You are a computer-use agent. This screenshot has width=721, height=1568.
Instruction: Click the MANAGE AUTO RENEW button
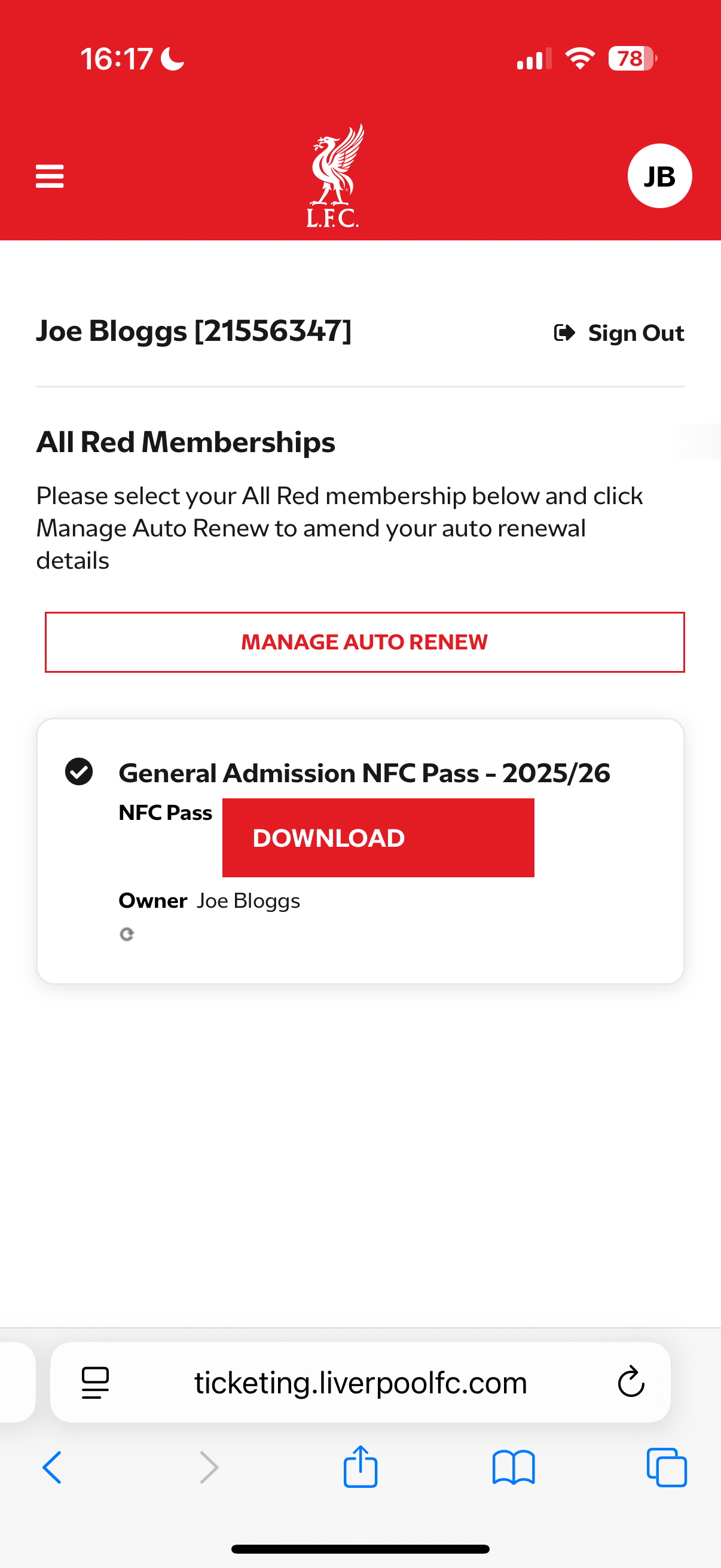(365, 642)
